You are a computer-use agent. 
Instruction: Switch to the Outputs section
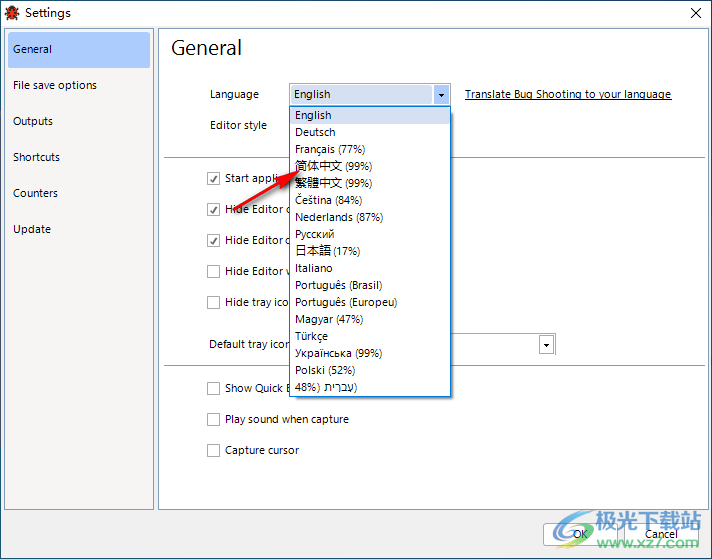[79, 121]
